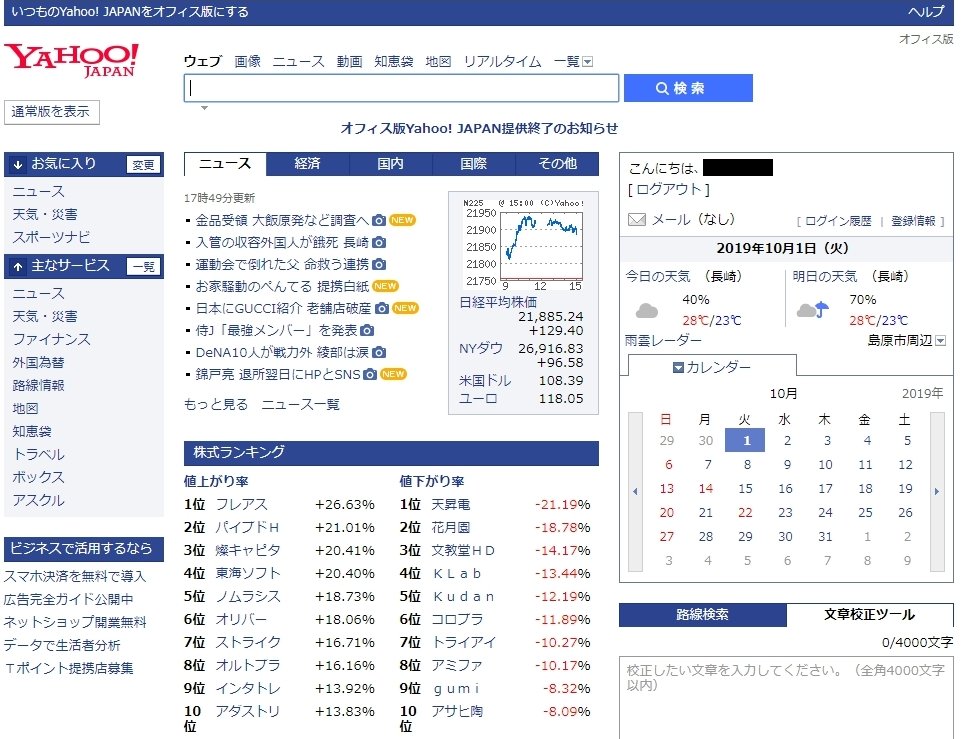Click the 米国ドル exchange rate link
Viewport: 970px width, 739px height.
484,380
